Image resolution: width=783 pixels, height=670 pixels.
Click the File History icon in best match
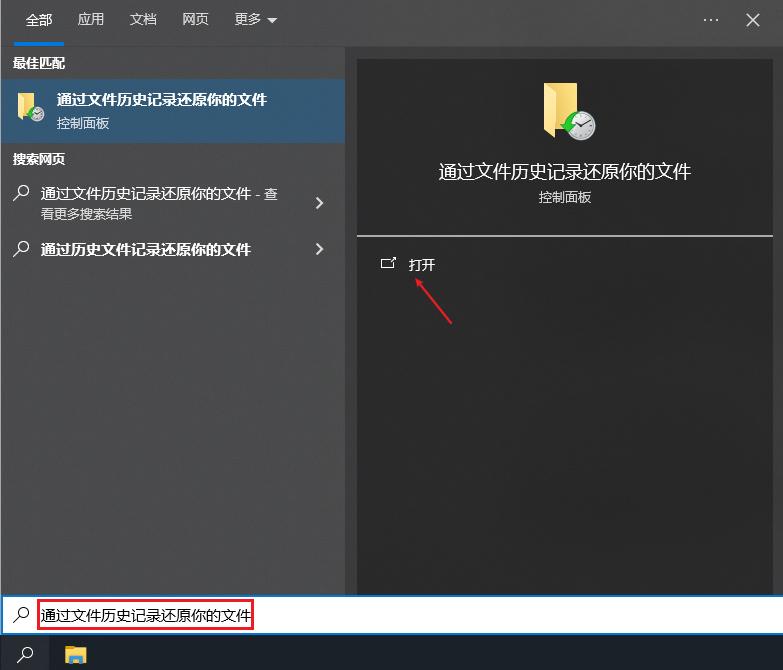coord(30,107)
